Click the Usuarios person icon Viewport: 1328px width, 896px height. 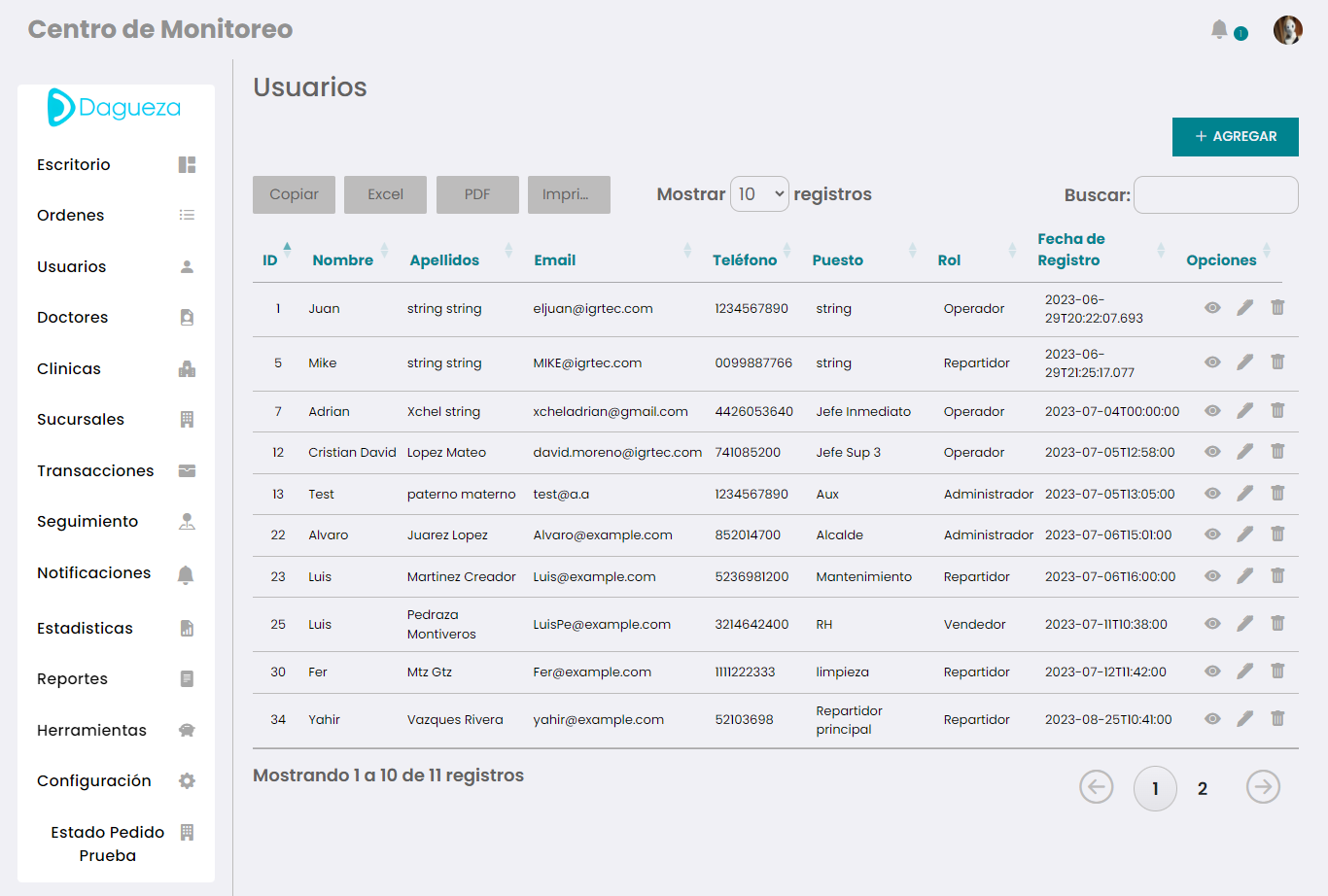tap(187, 266)
